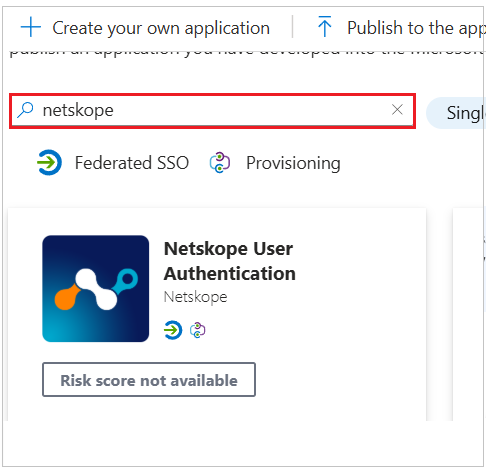Select the Provisioning label
The image size is (486, 467).
293,163
